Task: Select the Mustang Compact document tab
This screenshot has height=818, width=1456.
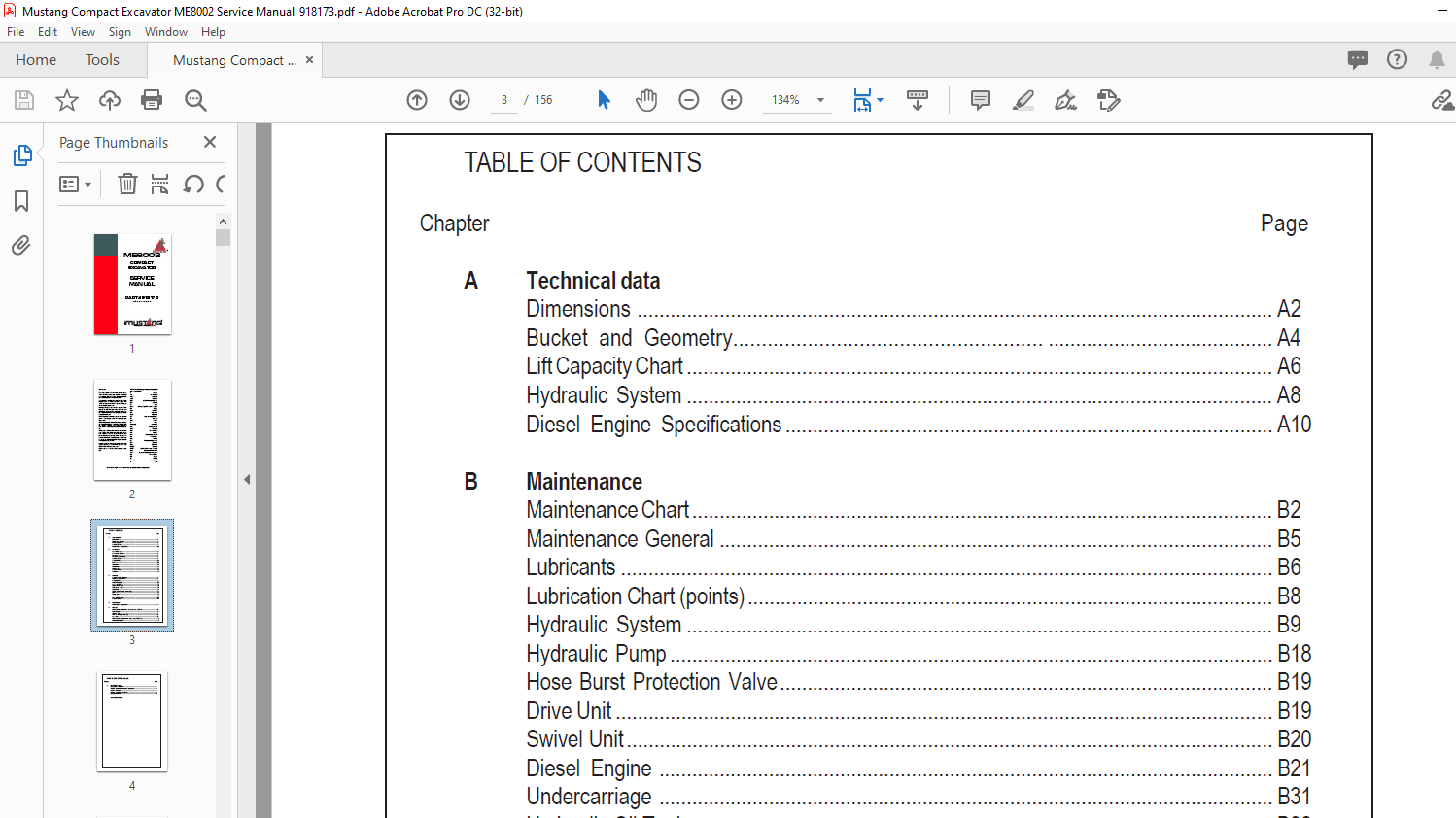Action: (234, 60)
